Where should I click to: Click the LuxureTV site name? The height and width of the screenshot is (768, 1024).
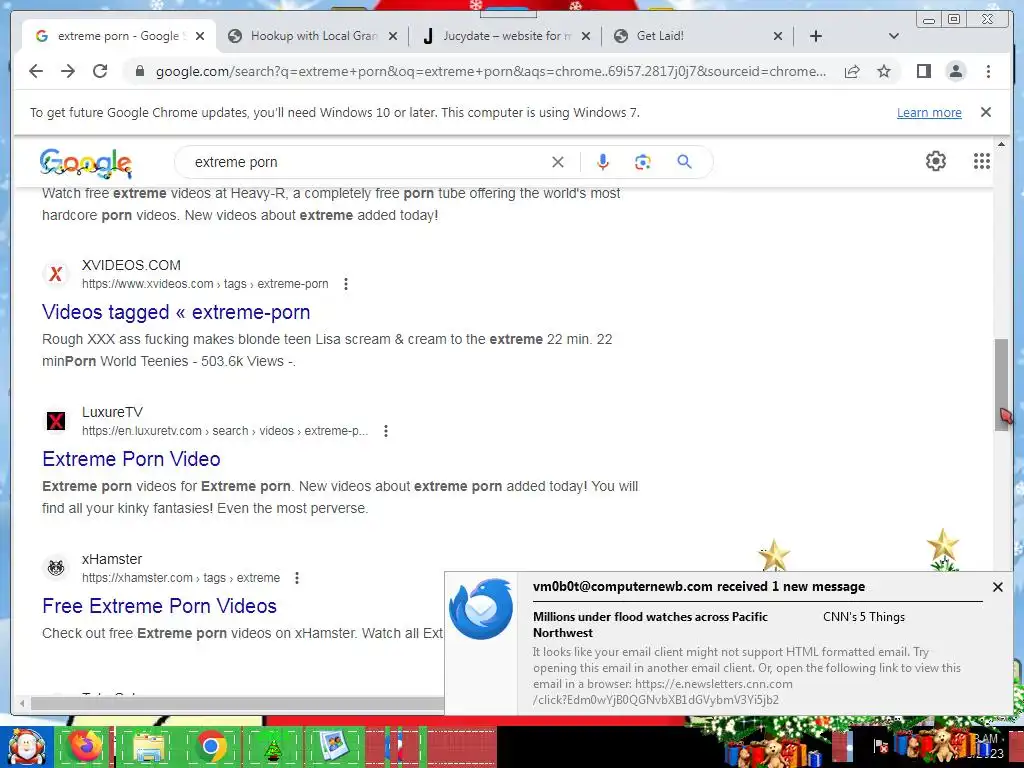pyautogui.click(x=112, y=412)
